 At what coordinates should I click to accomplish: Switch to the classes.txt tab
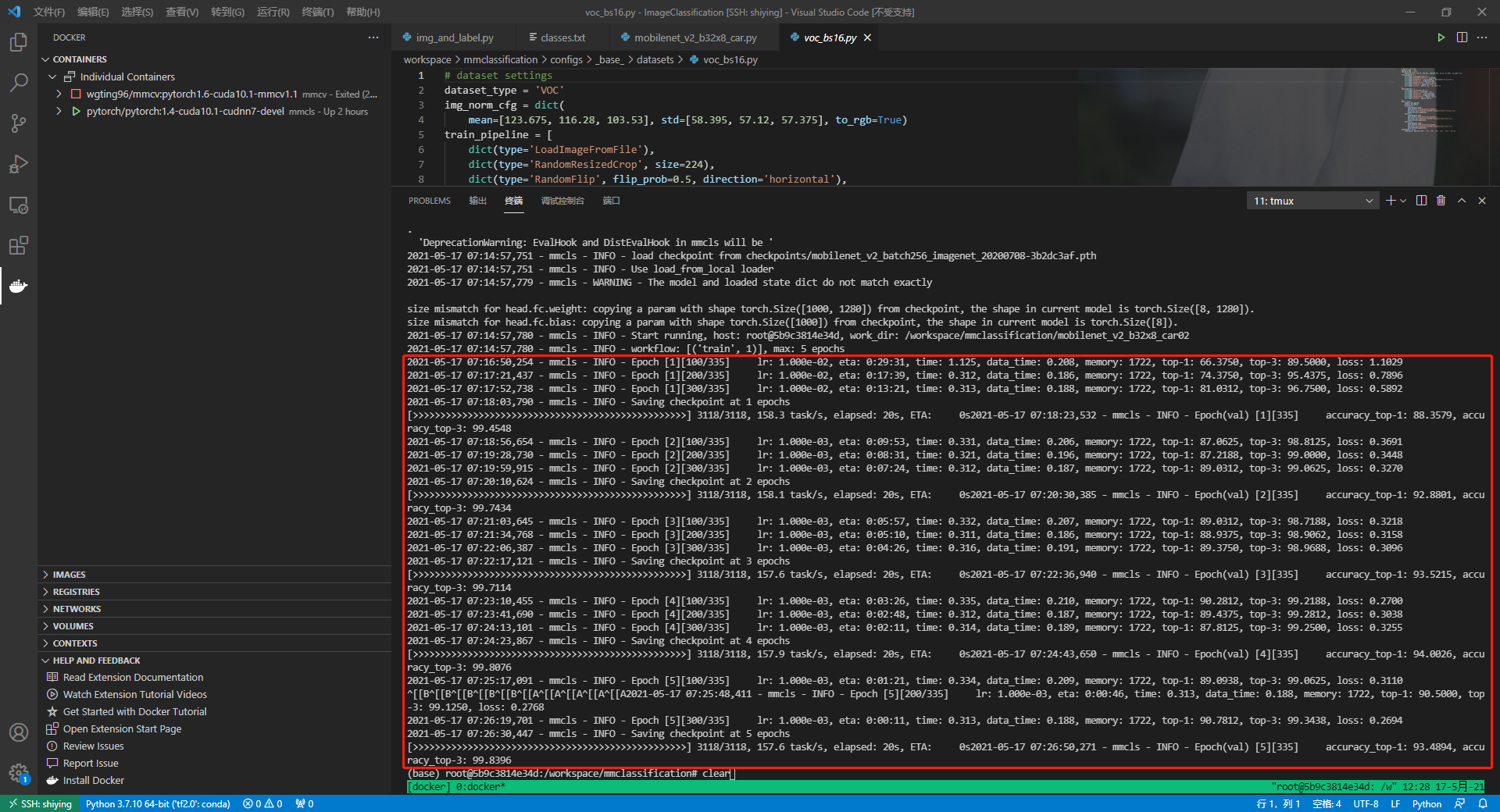pos(562,37)
